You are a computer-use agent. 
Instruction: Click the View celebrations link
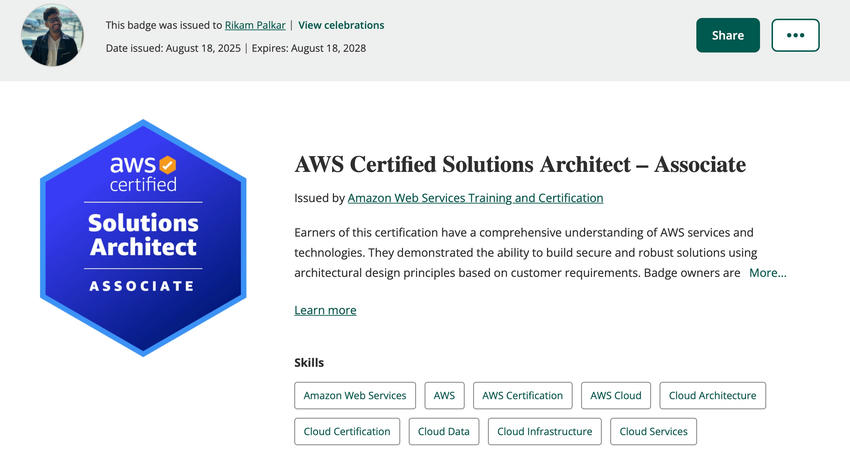pyautogui.click(x=341, y=25)
